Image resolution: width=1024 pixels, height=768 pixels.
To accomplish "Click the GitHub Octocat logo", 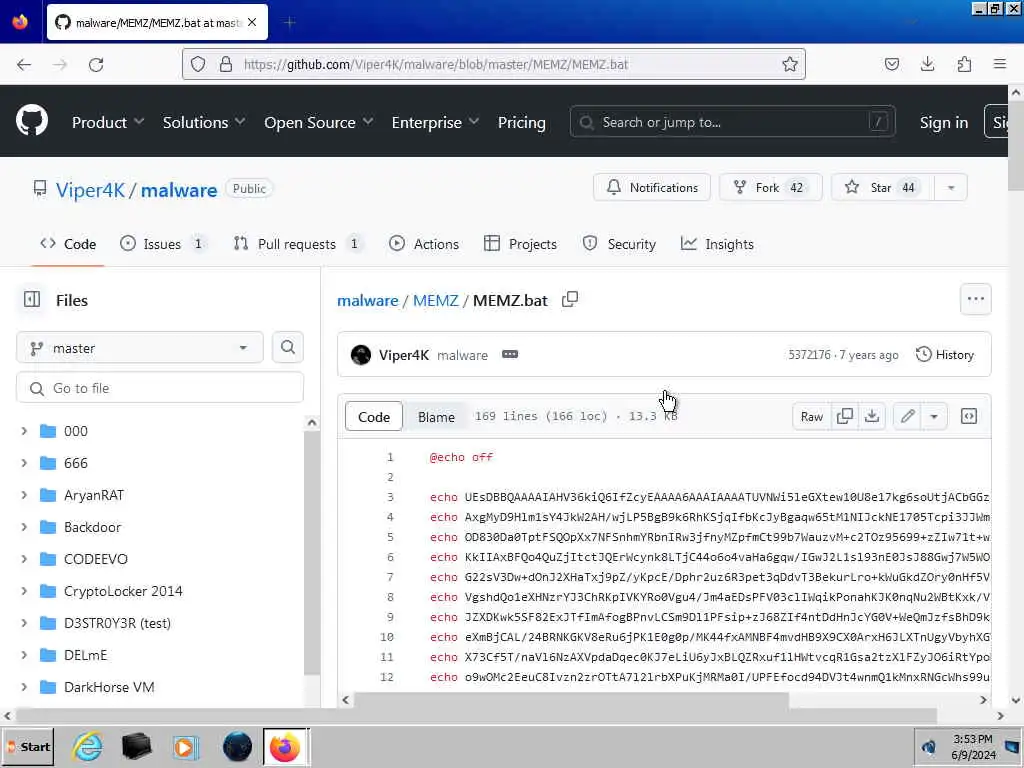I will pyautogui.click(x=32, y=121).
